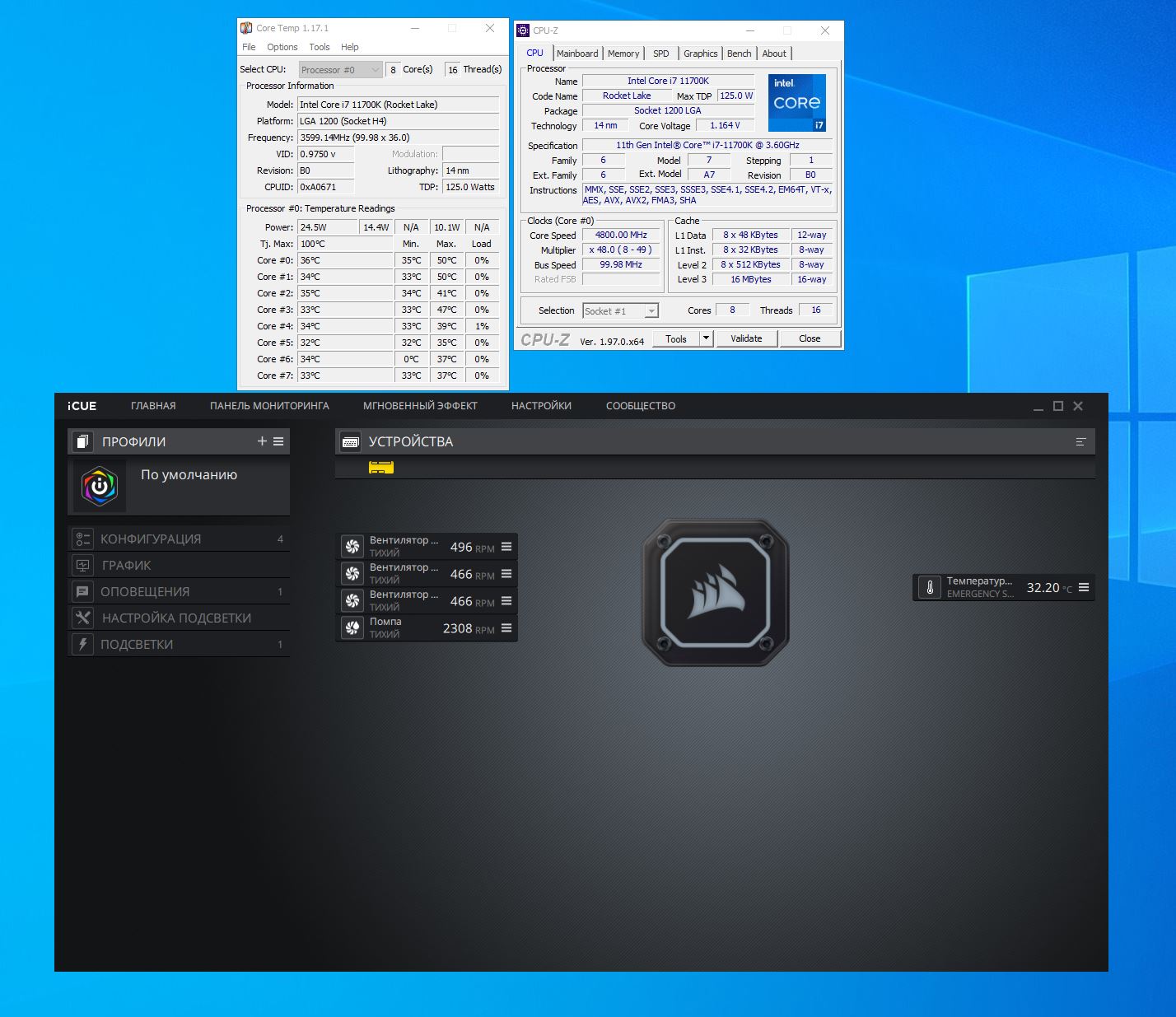Viewport: 1176px width, 1017px height.
Task: Click the thermometer icon of the temperature sensor
Action: [x=930, y=588]
